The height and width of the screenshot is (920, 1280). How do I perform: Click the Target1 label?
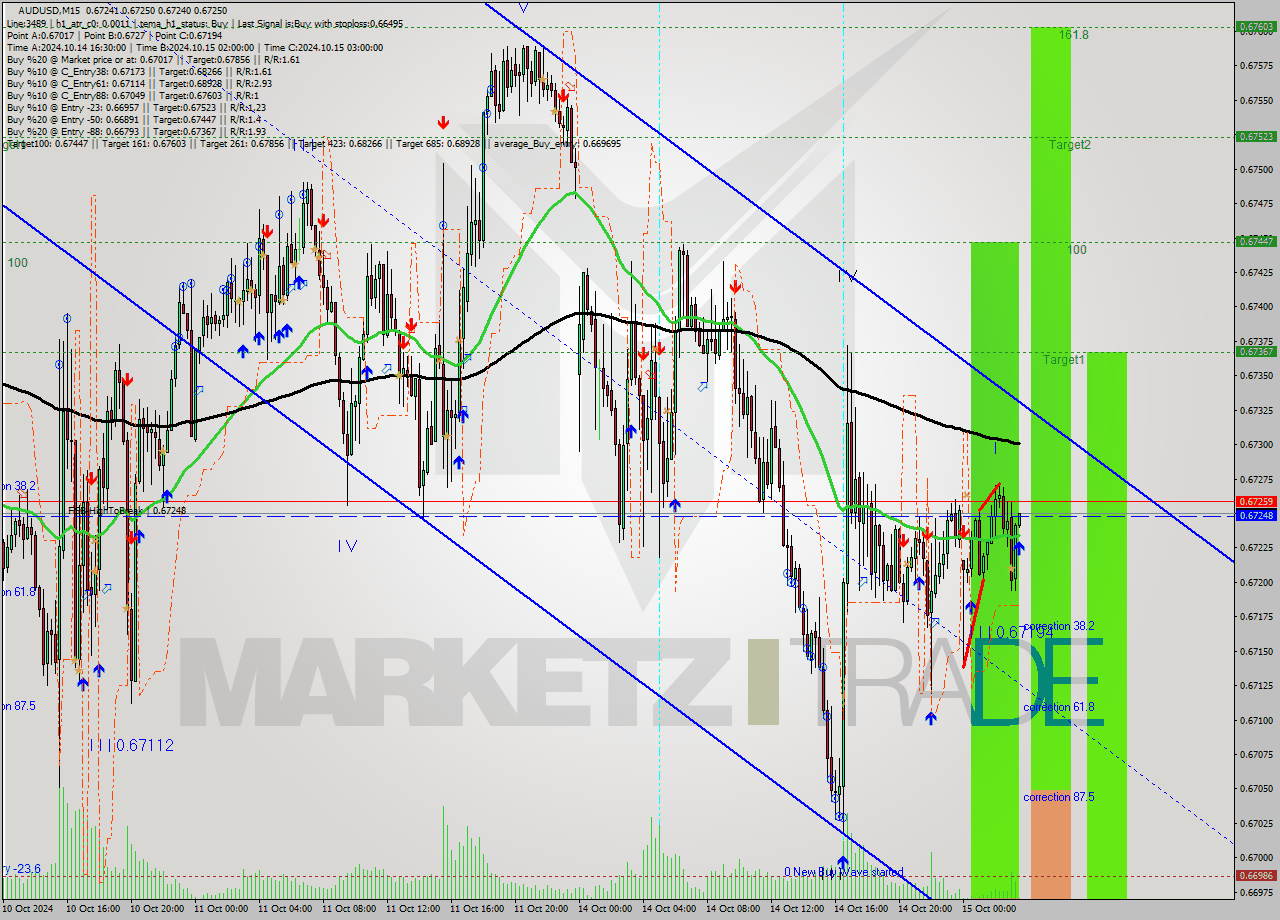[x=1063, y=359]
